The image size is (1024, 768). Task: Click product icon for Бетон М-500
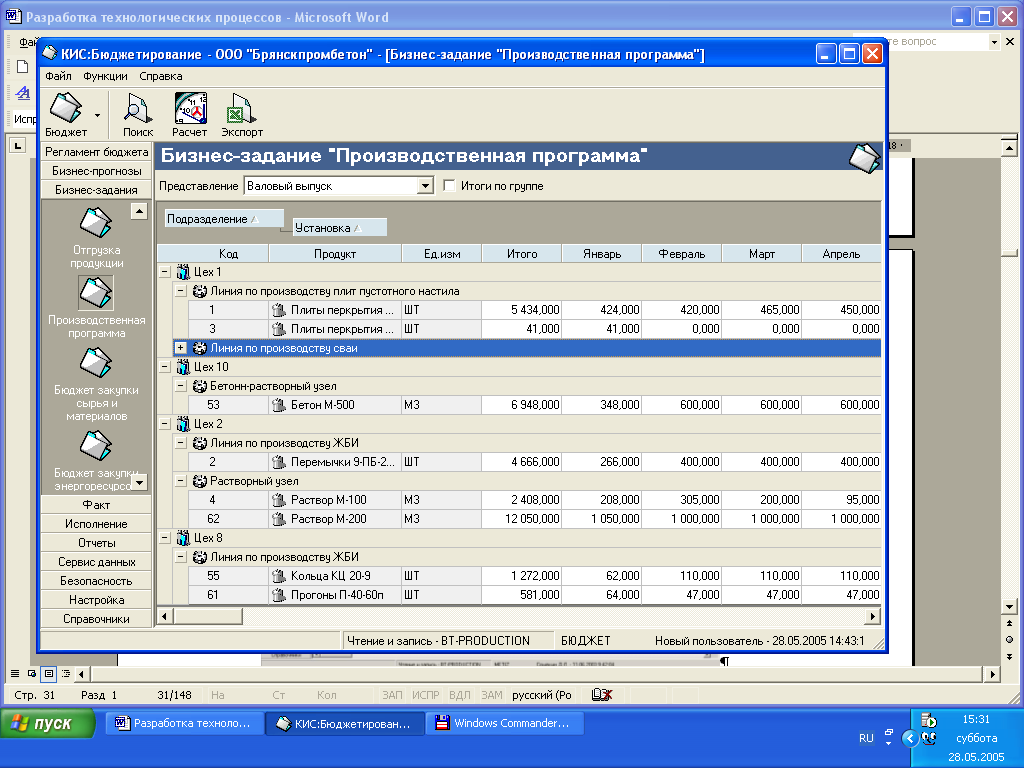[x=280, y=406]
